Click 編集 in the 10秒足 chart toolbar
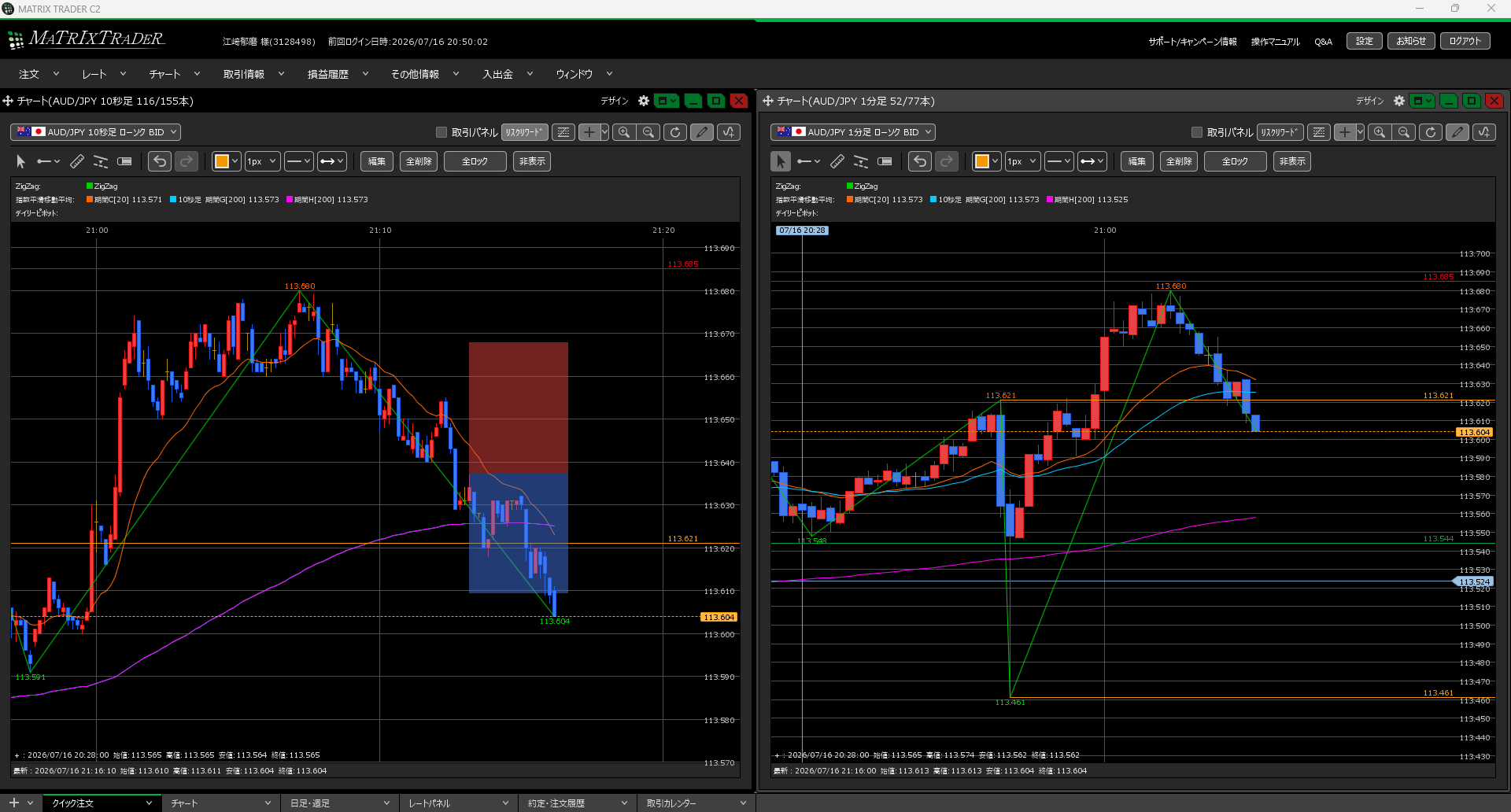The image size is (1511, 812). tap(377, 161)
